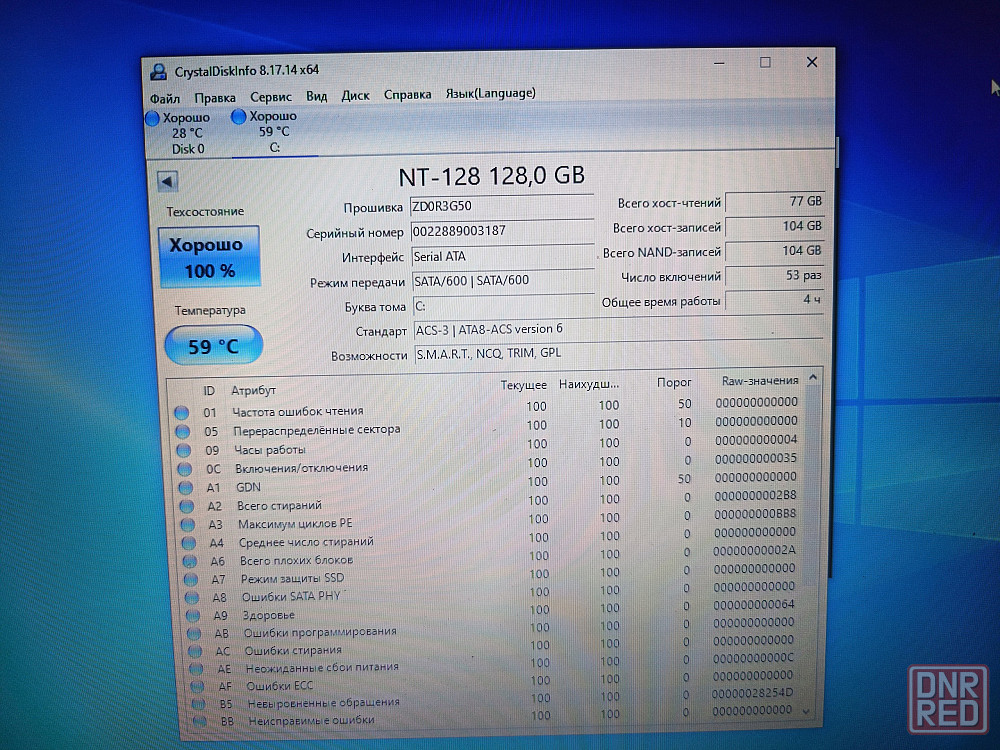Click status circle for A9 Здоровье
The height and width of the screenshot is (750, 1000).
tap(193, 616)
